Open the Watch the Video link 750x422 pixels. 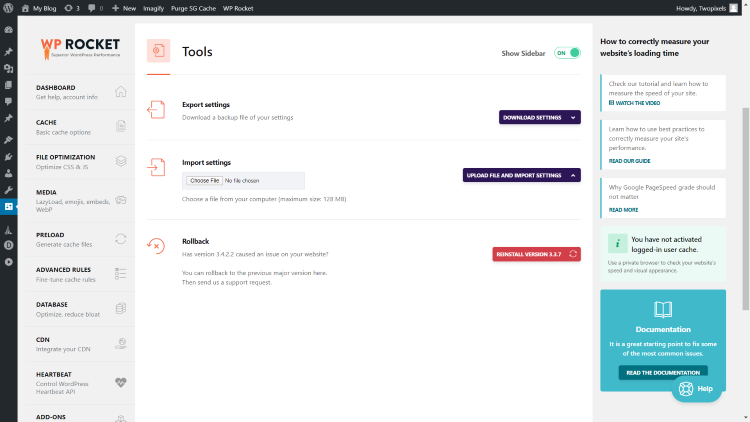634,103
